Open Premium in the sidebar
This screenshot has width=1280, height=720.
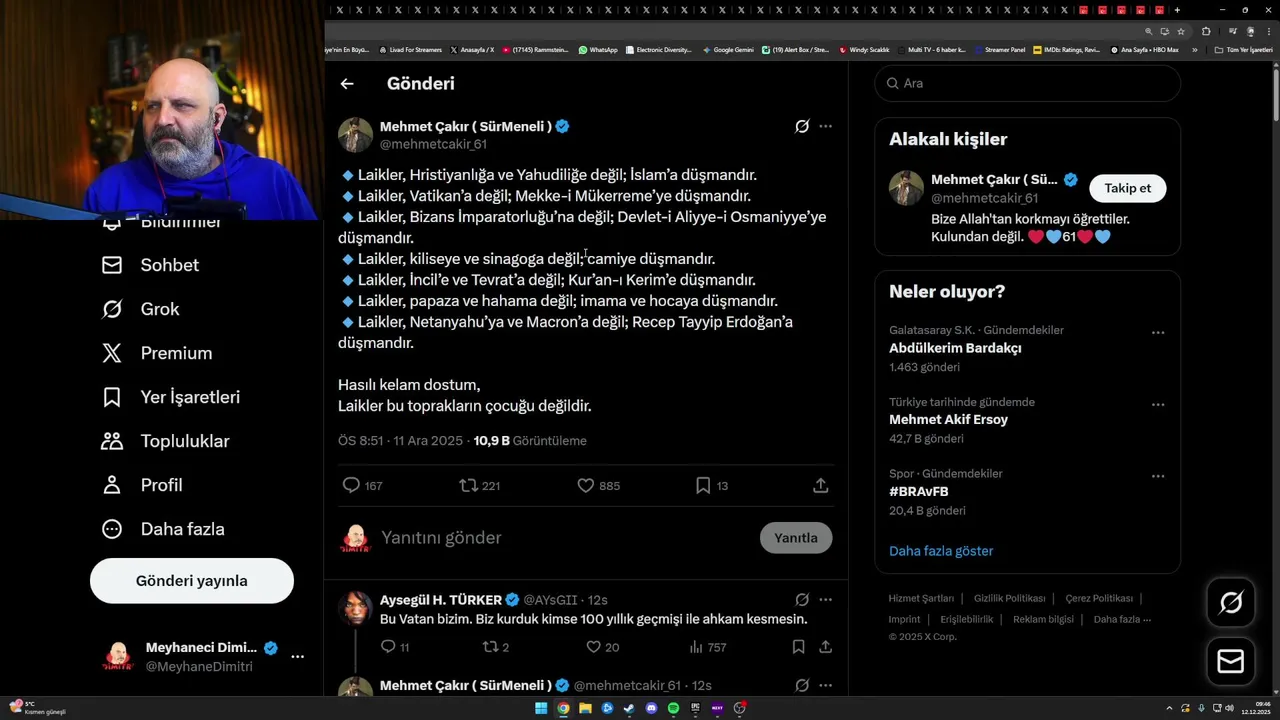coord(157,353)
